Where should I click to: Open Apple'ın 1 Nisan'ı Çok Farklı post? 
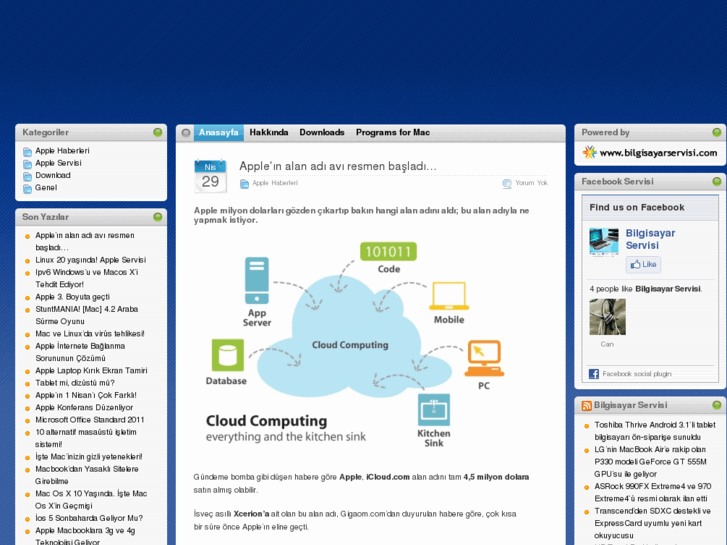coord(86,395)
